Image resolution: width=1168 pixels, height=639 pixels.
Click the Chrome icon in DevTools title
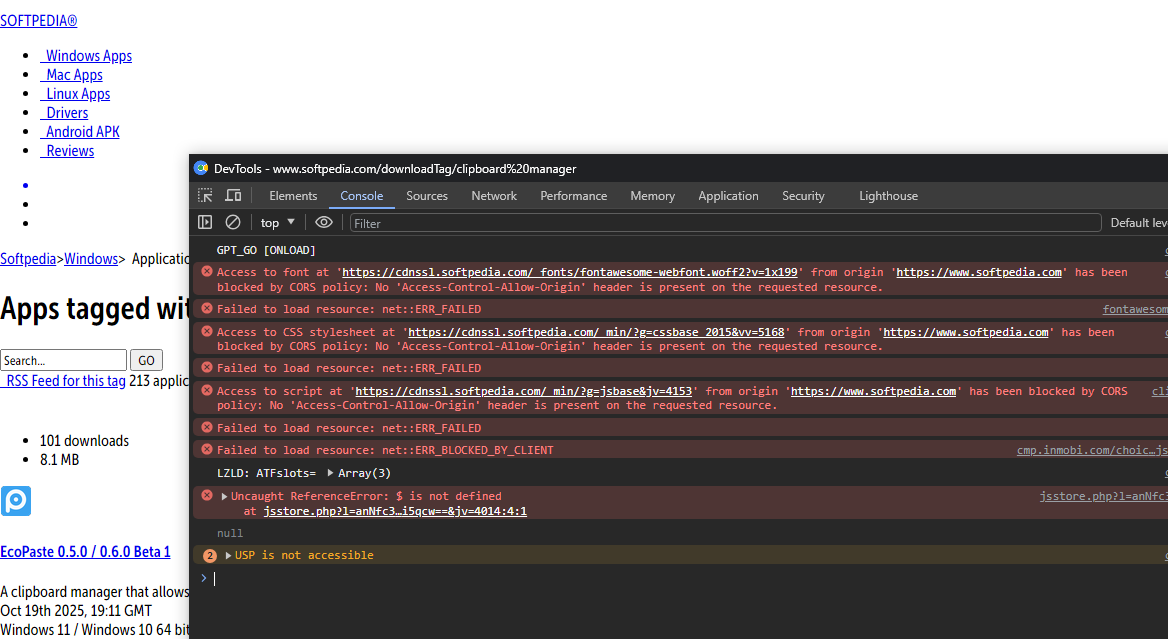coord(201,168)
